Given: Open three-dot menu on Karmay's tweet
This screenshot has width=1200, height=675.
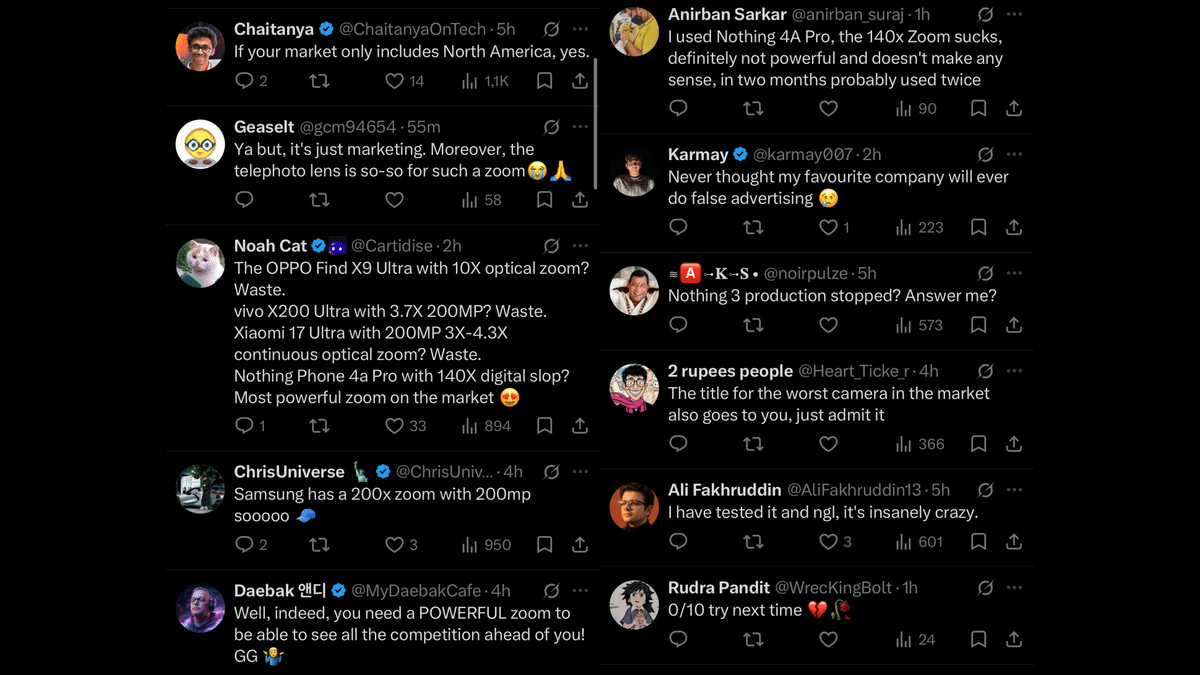Looking at the screenshot, I should [1015, 154].
